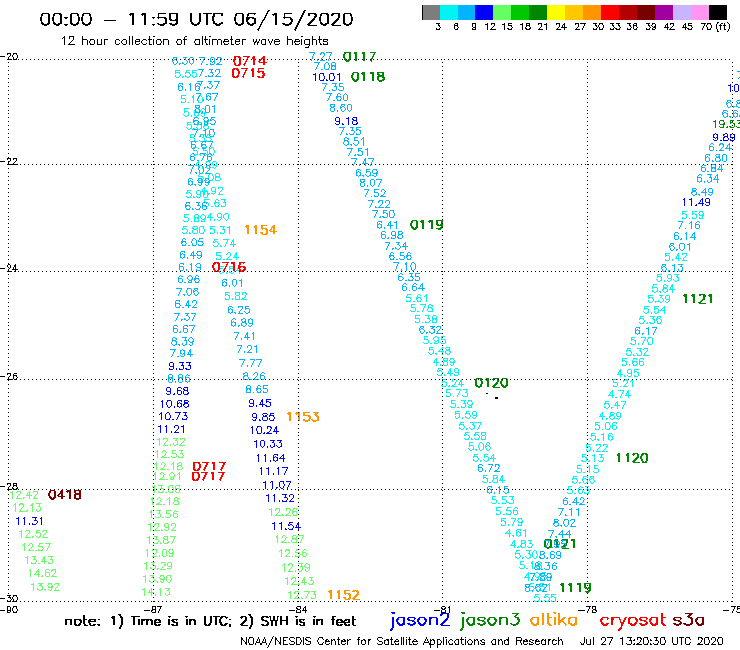The height and width of the screenshot is (650, 740).
Task: Click the red 'cryosat' satellite label
Action: 633,621
